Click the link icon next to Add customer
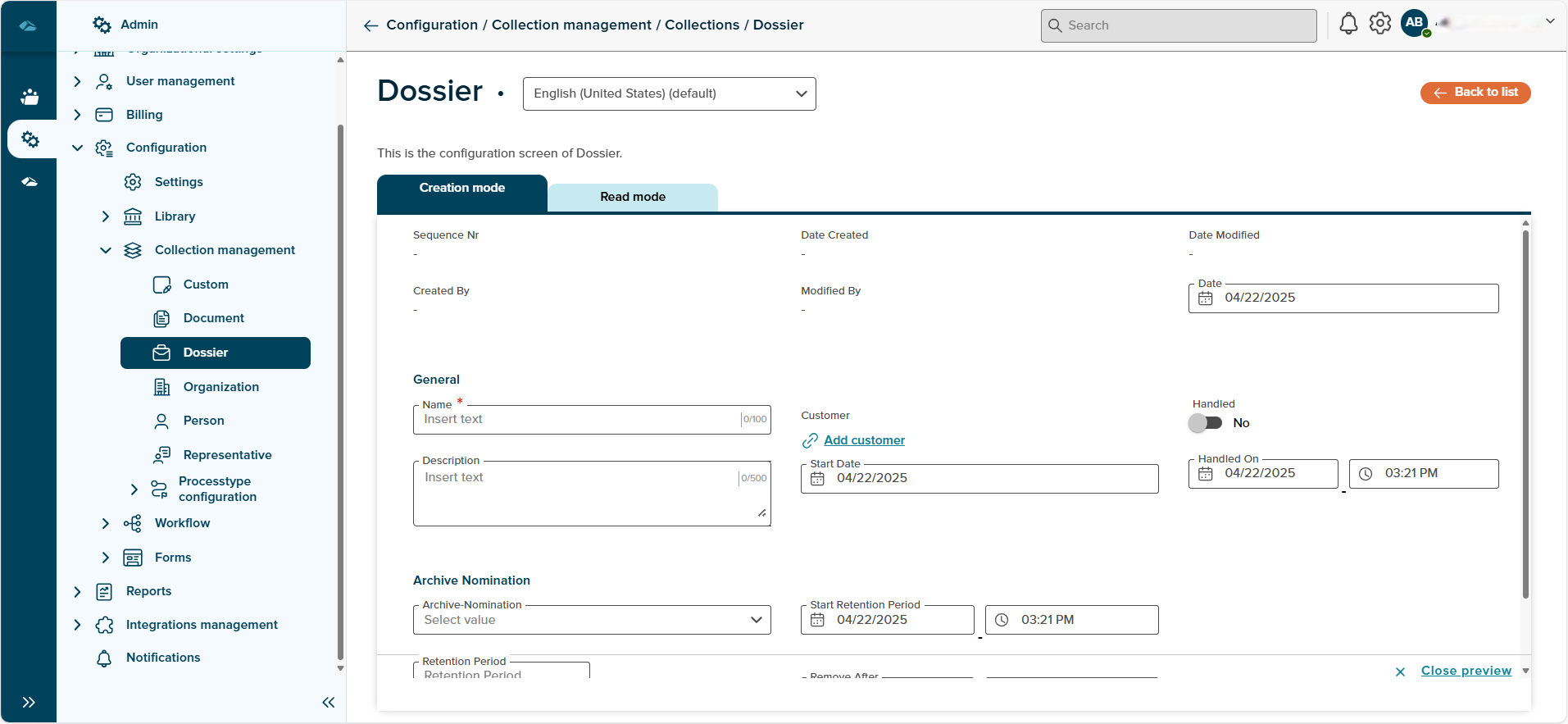The height and width of the screenshot is (724, 1568). pos(810,441)
